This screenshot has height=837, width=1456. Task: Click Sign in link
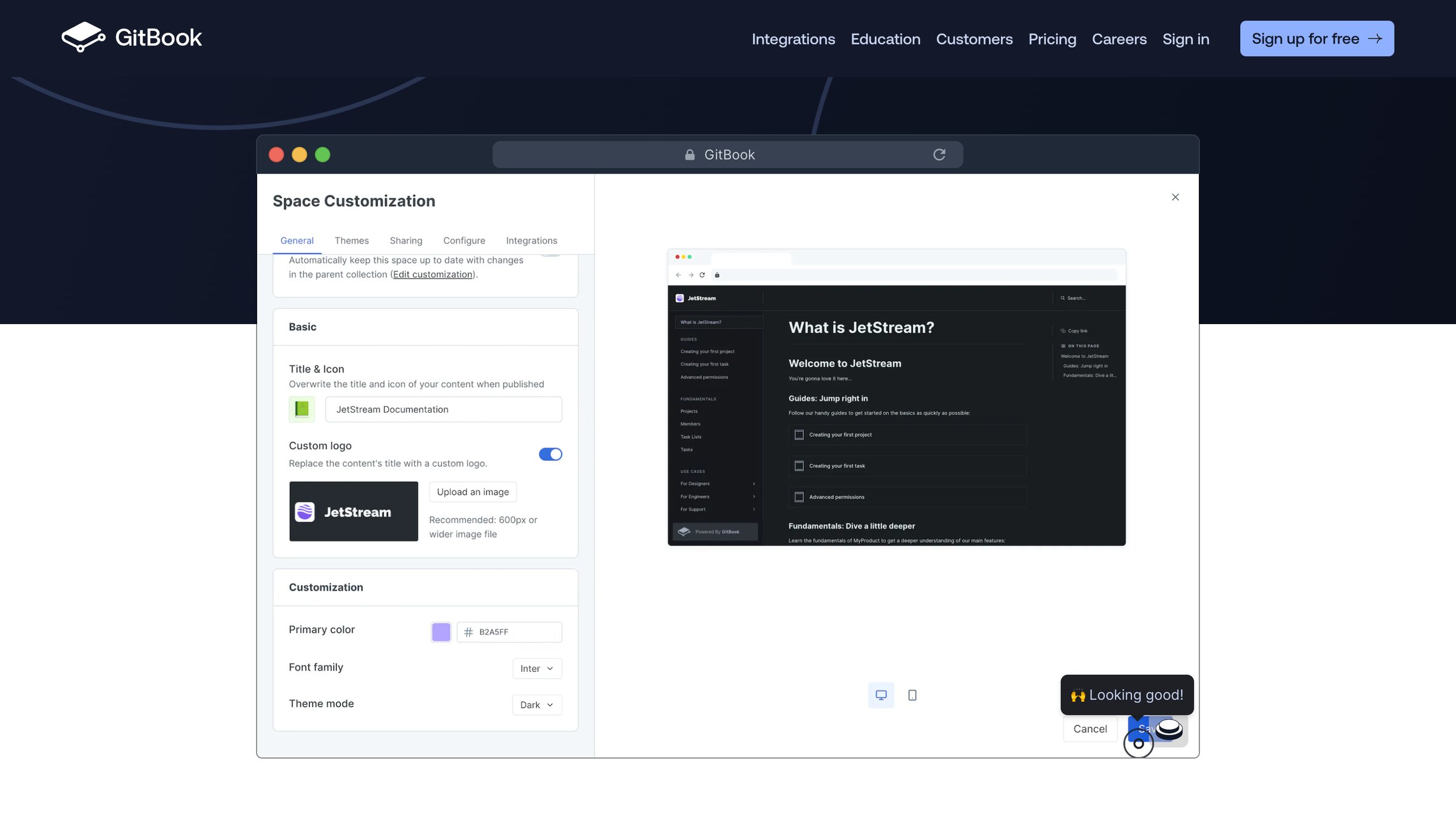tap(1185, 39)
